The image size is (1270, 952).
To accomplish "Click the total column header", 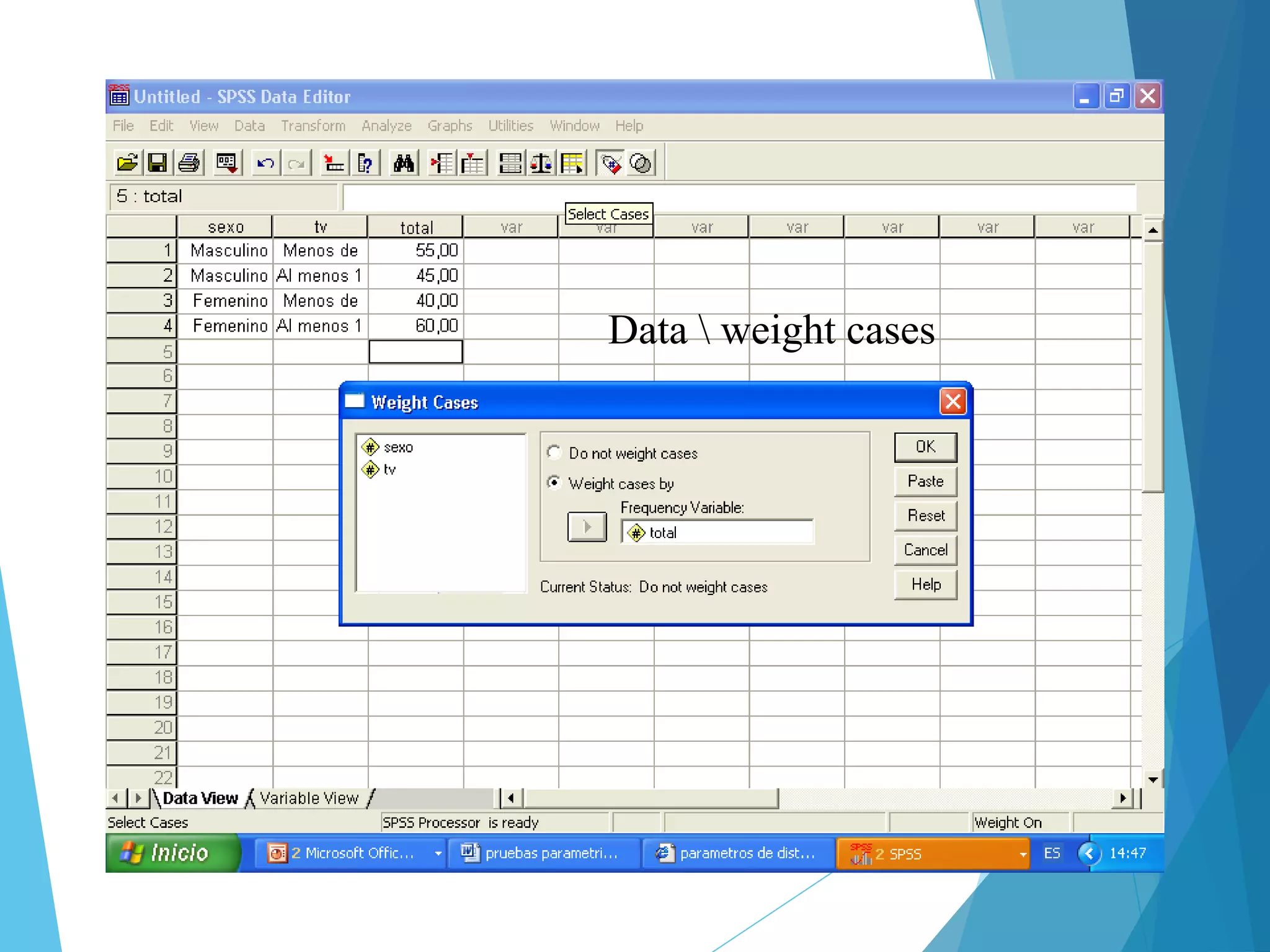I will 416,227.
